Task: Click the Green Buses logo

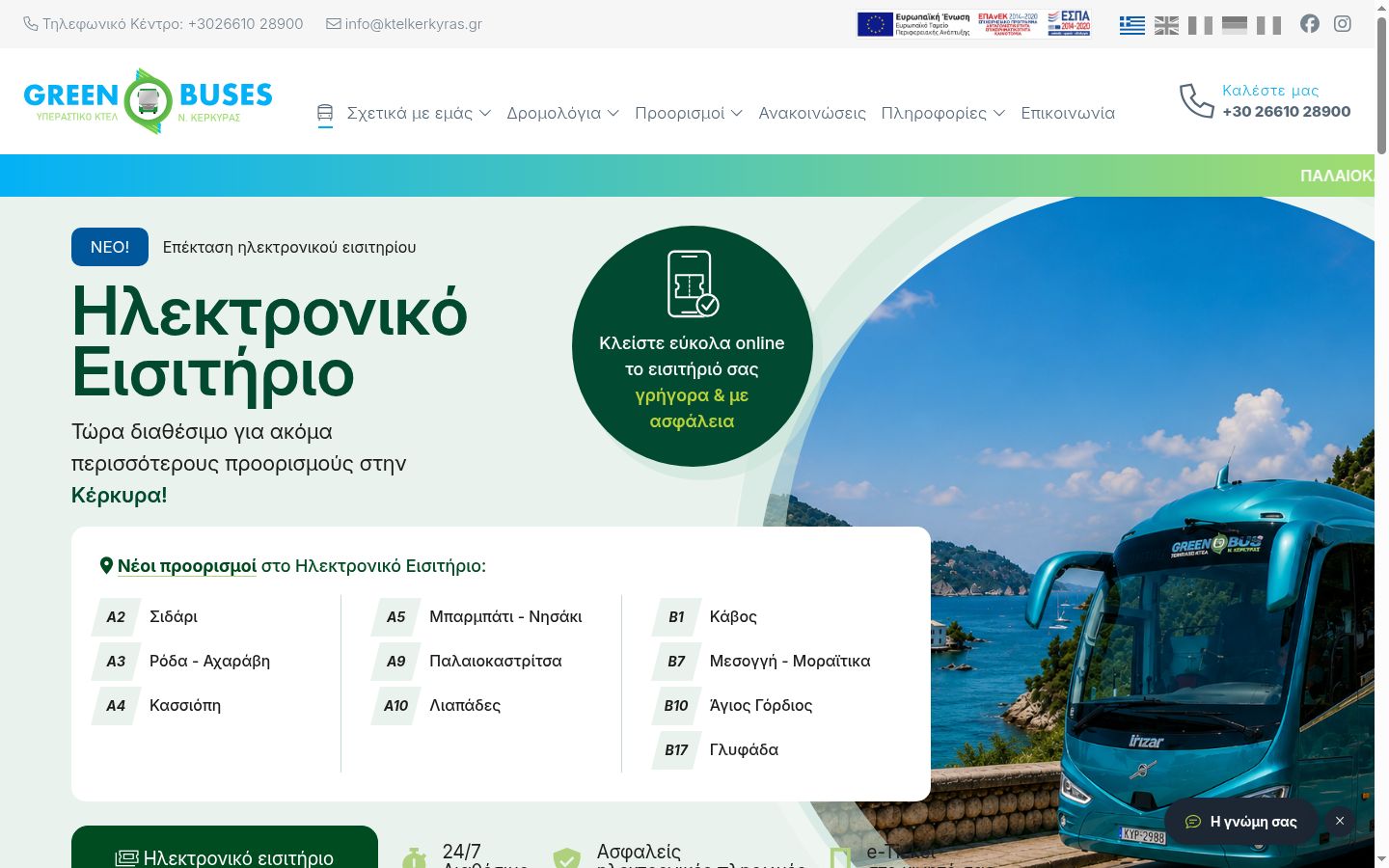Action: tap(148, 100)
